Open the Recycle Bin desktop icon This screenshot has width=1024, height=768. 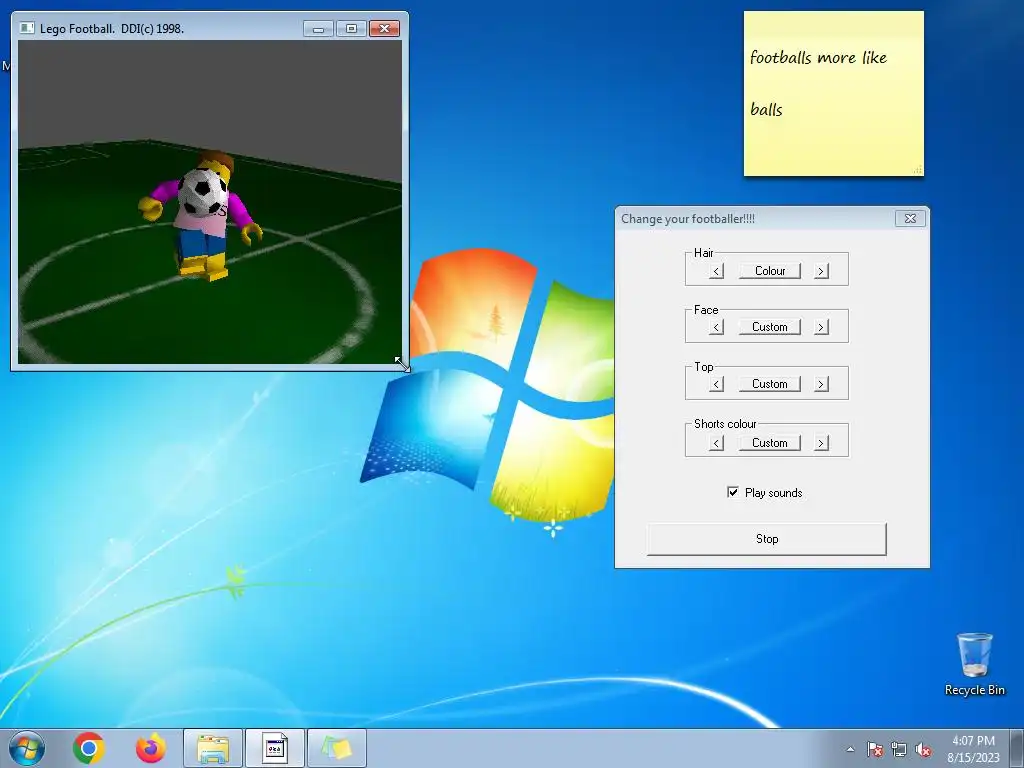(974, 664)
